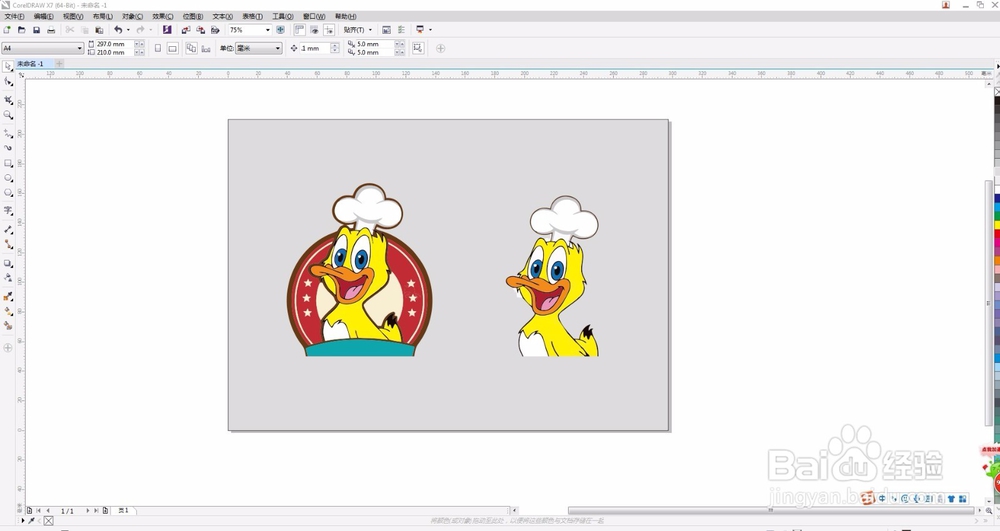
Task: Select the Pick tool in toolbox
Action: (x=8, y=66)
